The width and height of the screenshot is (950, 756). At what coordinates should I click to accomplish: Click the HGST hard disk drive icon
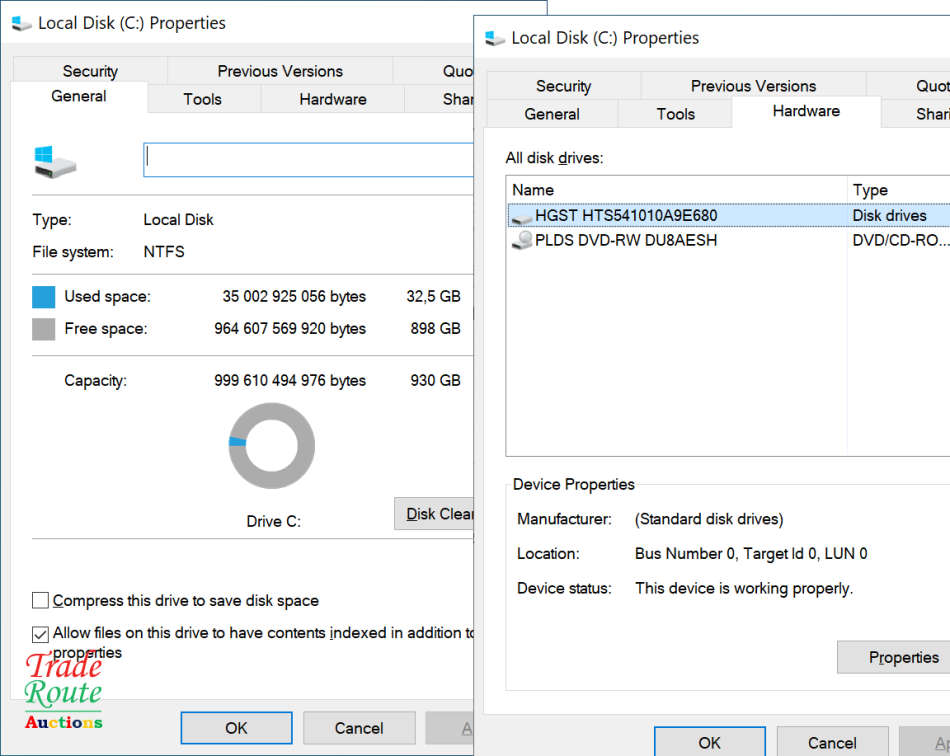coord(522,216)
